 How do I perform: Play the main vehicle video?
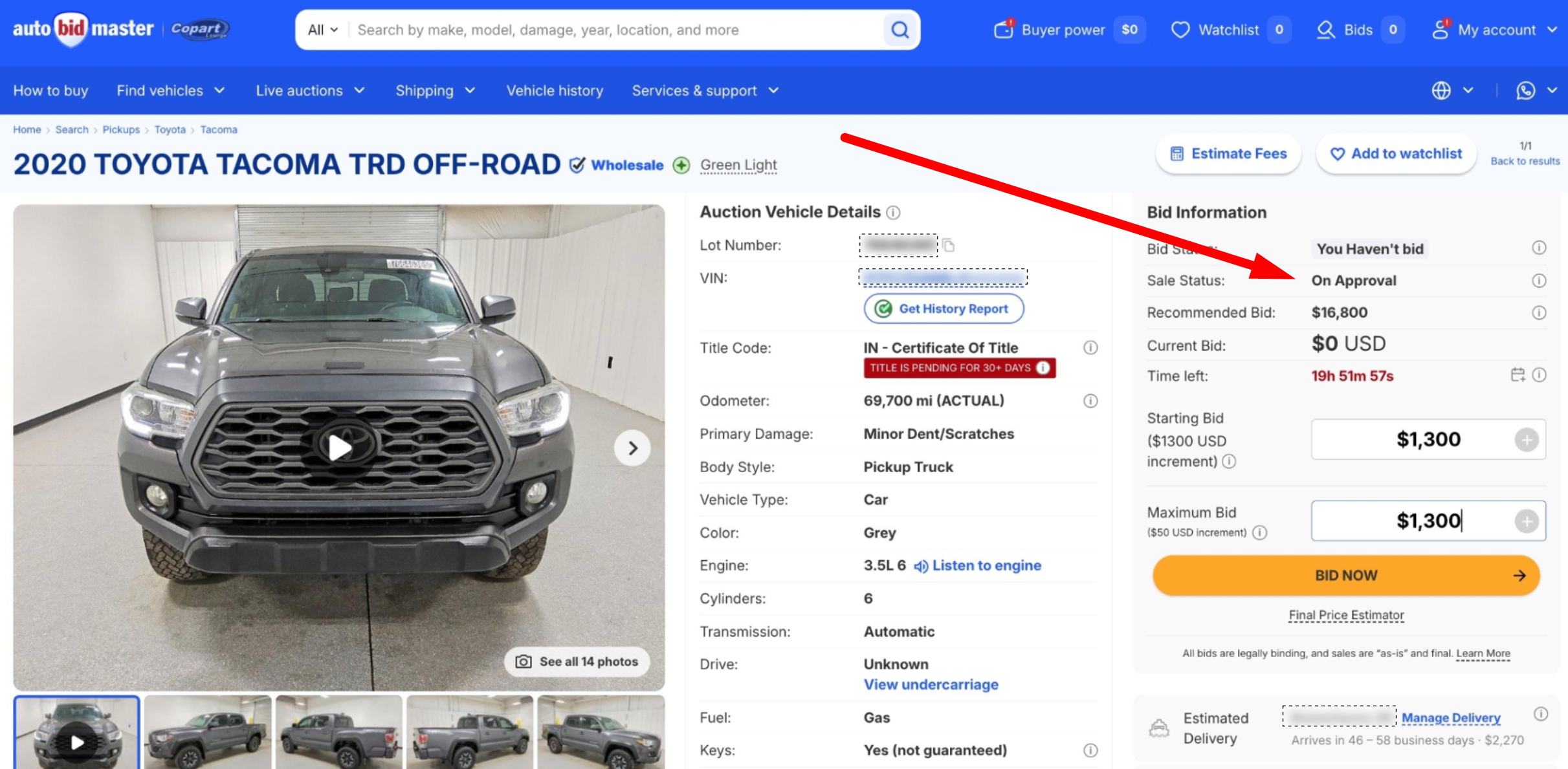[x=339, y=448]
